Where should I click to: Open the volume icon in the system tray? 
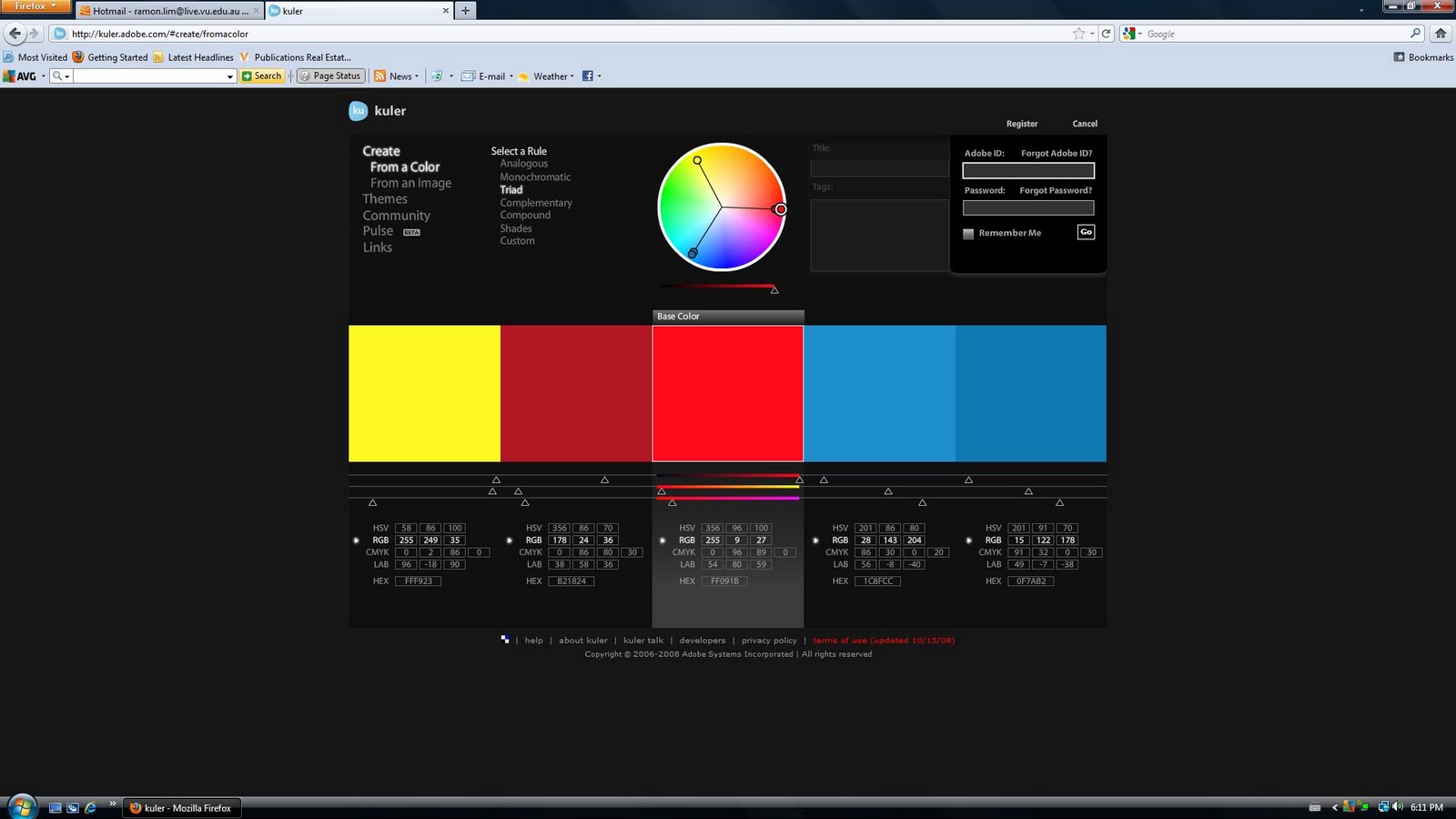(1397, 807)
